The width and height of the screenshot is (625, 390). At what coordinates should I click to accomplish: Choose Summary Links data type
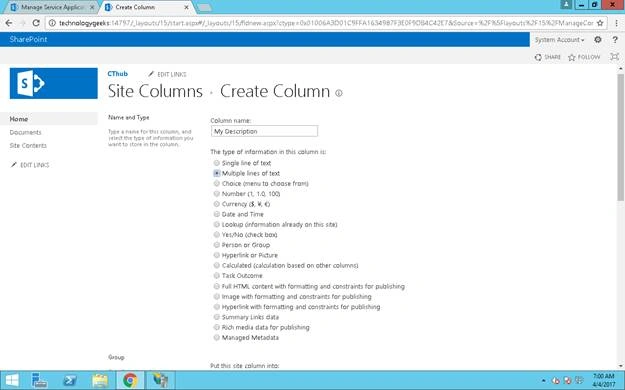pyautogui.click(x=216, y=317)
